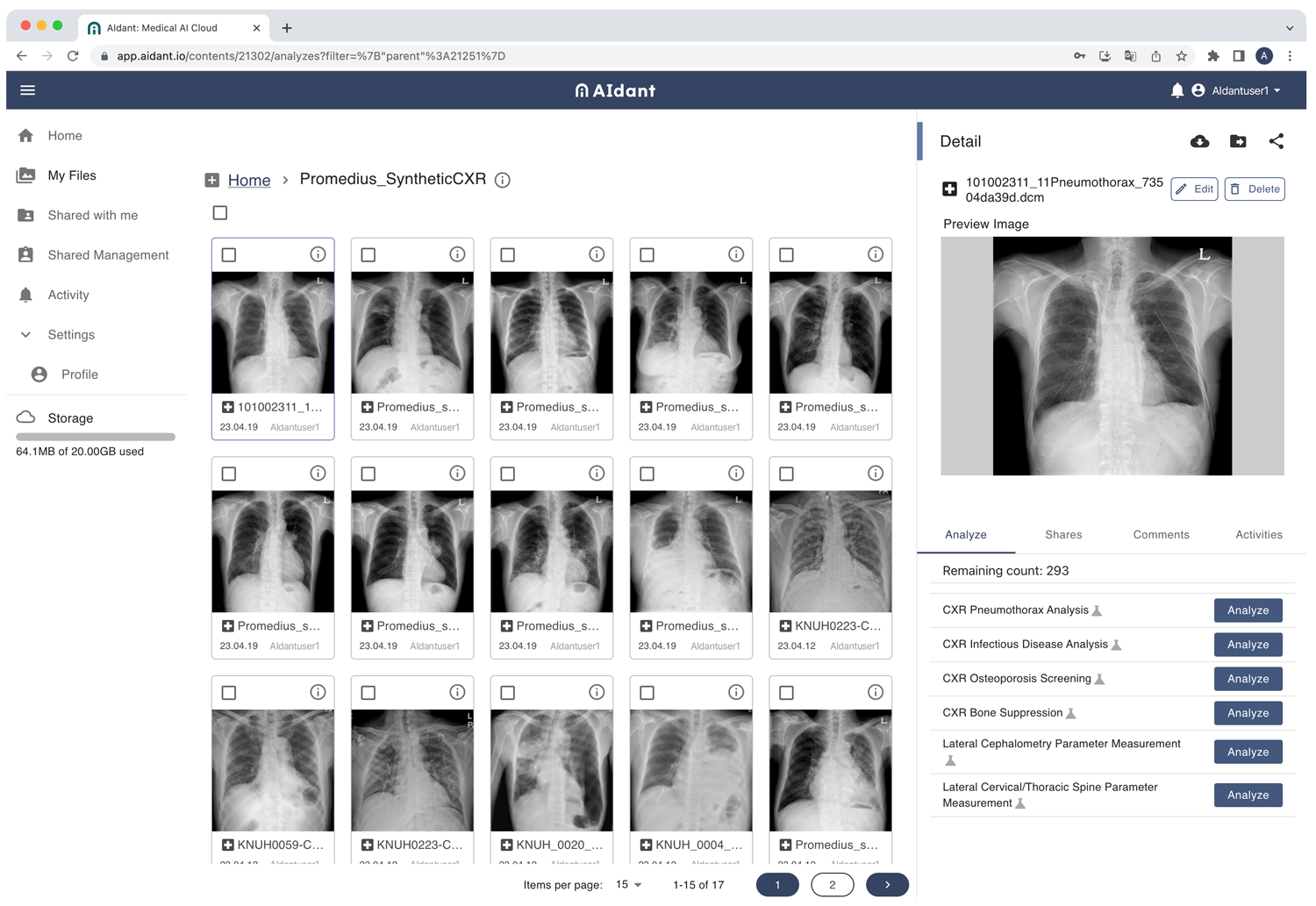1316x906 pixels.
Task: Open the hamburger navigation menu
Action: (27, 90)
